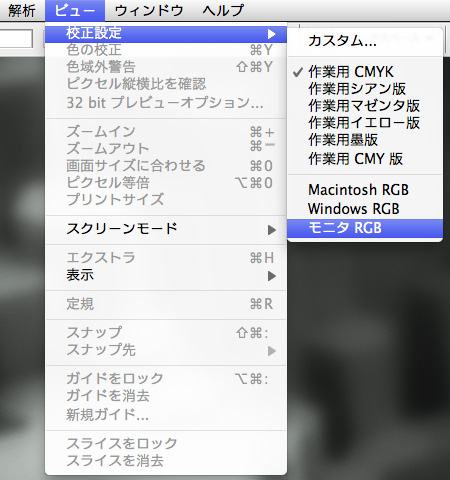Open the ヘルプ menu

click(x=223, y=10)
